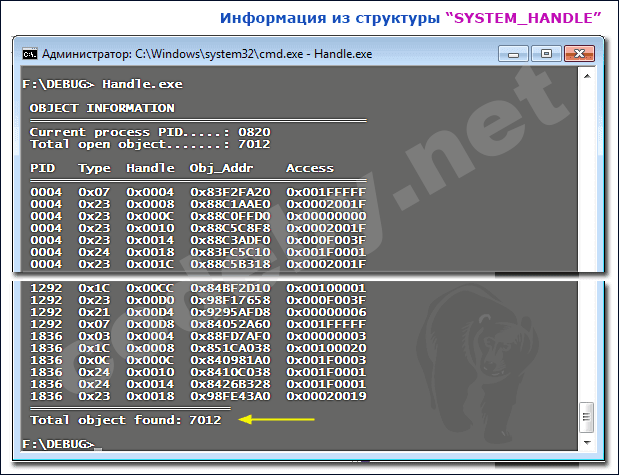
Task: Click the total open object value '7012'
Action: pos(254,144)
